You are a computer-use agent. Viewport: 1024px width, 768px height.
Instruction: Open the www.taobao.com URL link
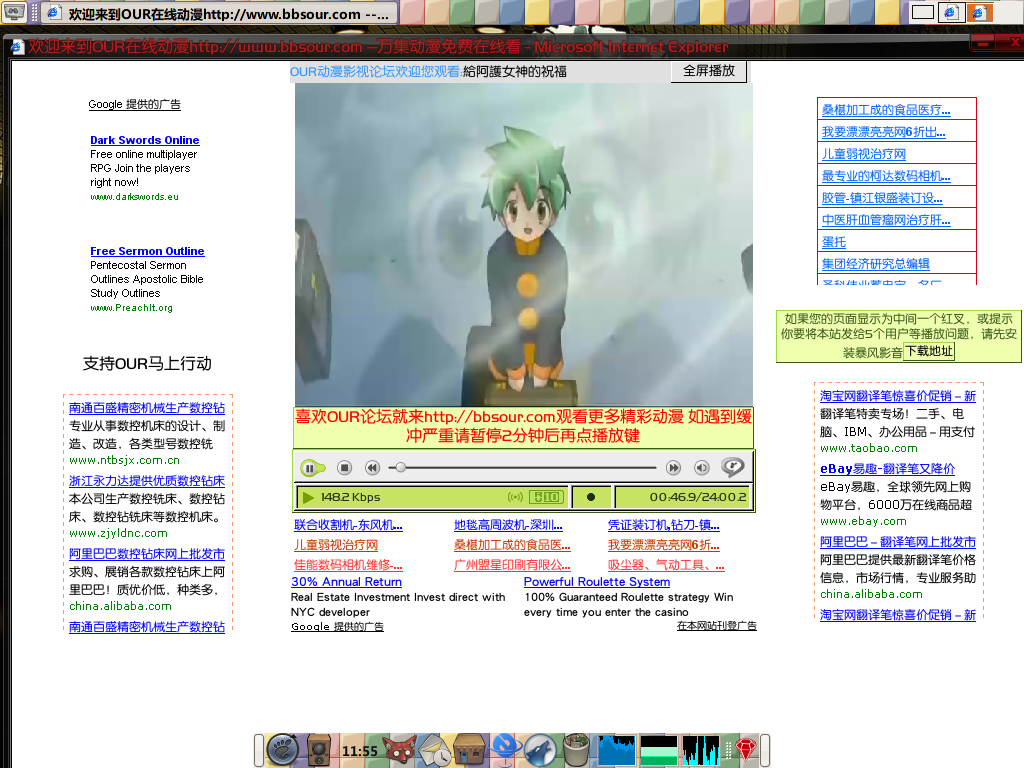point(869,448)
